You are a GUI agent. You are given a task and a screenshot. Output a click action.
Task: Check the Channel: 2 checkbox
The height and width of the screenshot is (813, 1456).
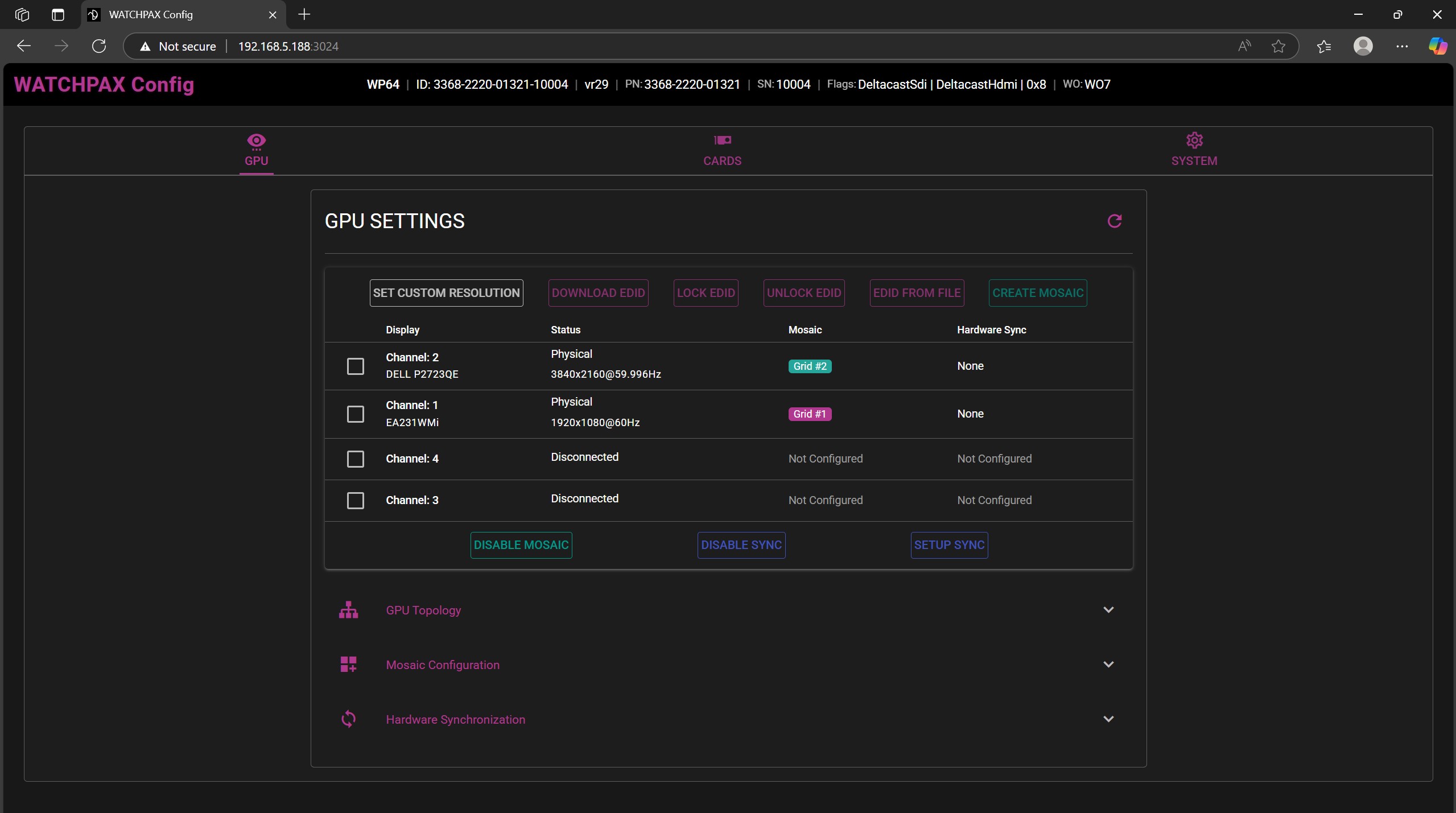tap(354, 366)
